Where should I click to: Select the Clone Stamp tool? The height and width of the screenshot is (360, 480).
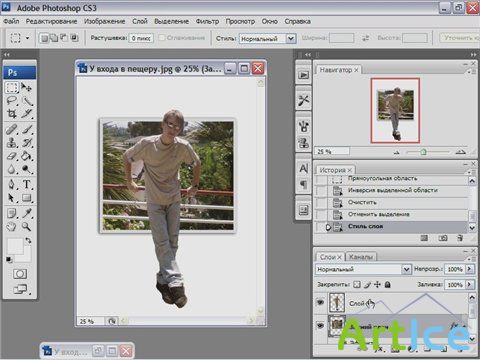[x=12, y=143]
